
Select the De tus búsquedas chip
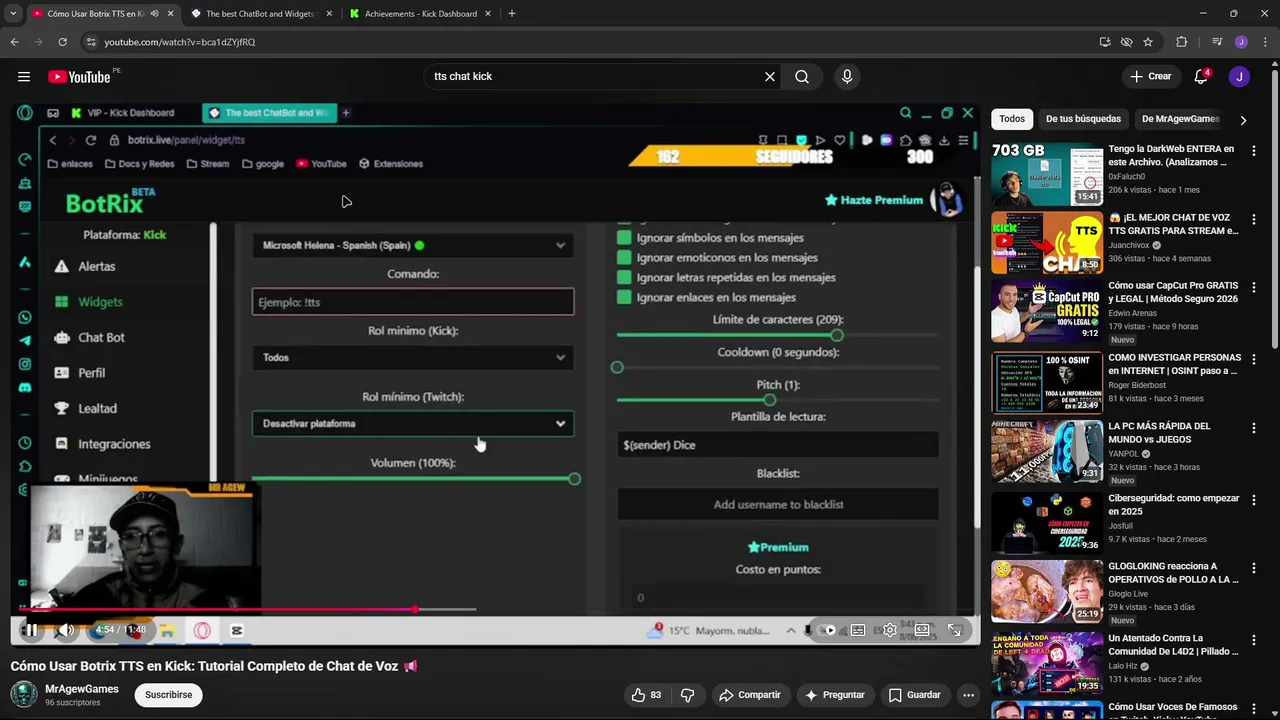[1083, 119]
